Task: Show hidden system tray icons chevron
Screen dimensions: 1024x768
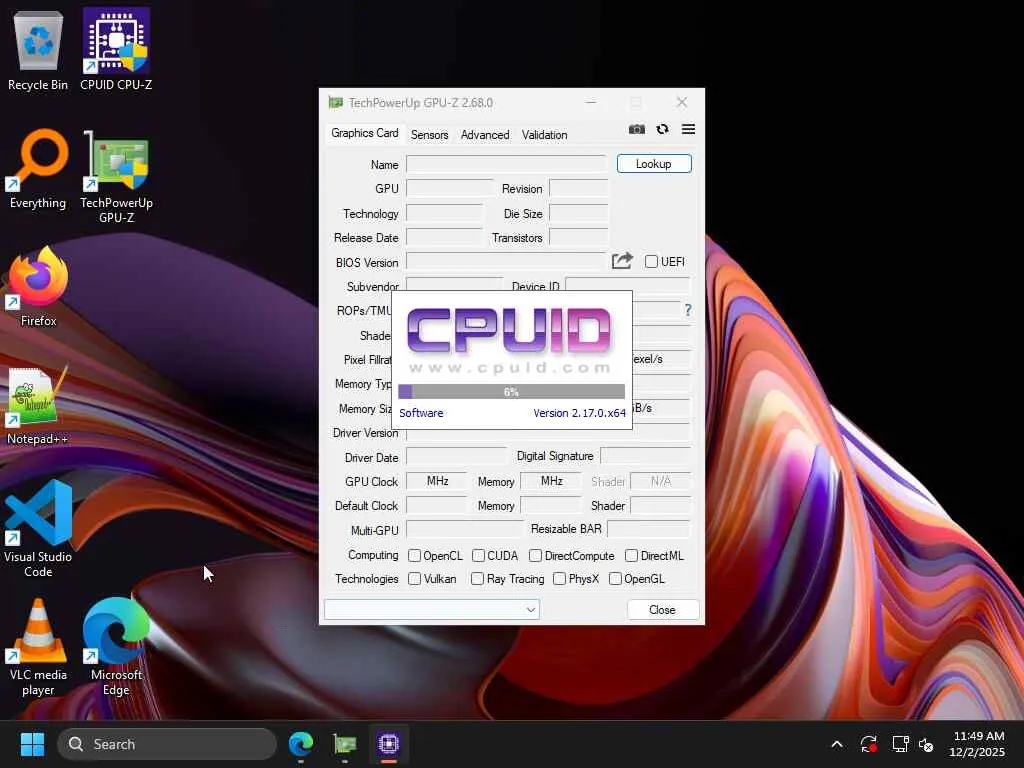Action: tap(837, 744)
